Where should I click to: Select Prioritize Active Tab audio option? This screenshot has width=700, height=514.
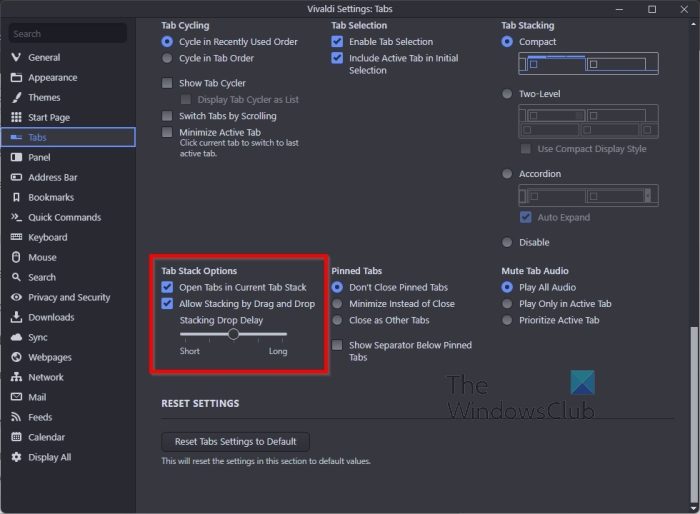pyautogui.click(x=507, y=320)
